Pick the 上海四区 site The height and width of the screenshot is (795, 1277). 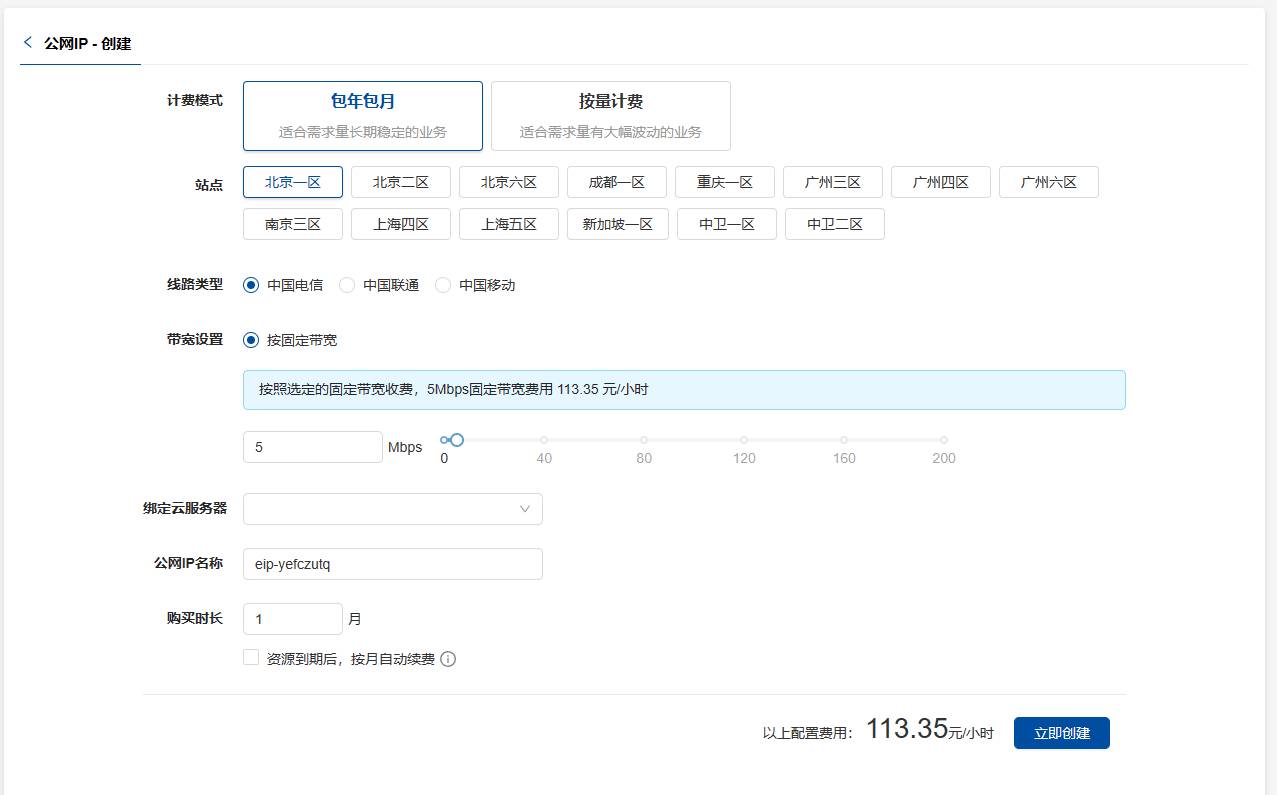pyautogui.click(x=401, y=224)
